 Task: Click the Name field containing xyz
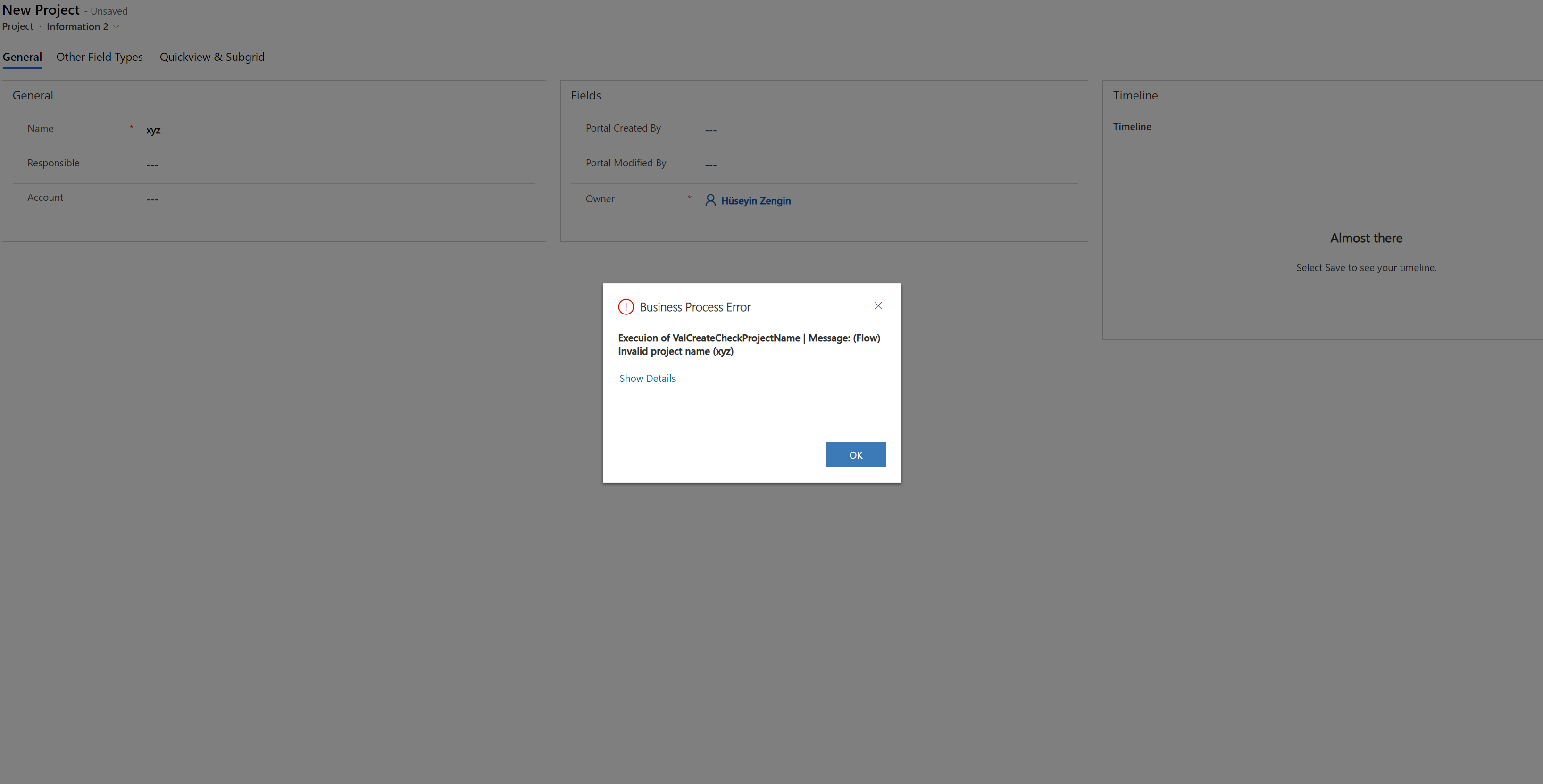[153, 130]
